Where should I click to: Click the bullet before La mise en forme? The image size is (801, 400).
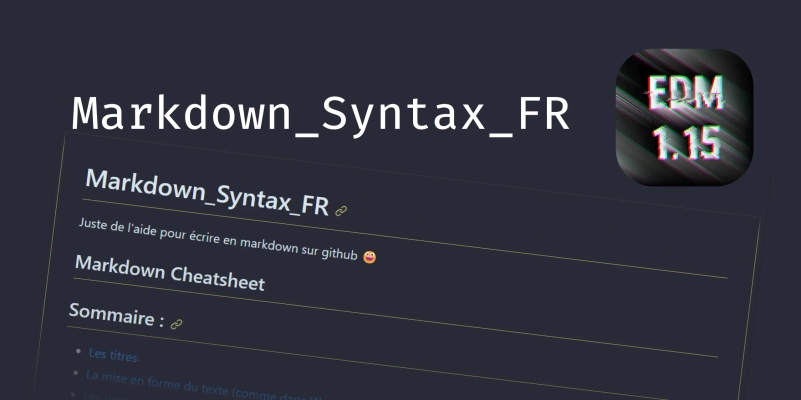pos(76,373)
